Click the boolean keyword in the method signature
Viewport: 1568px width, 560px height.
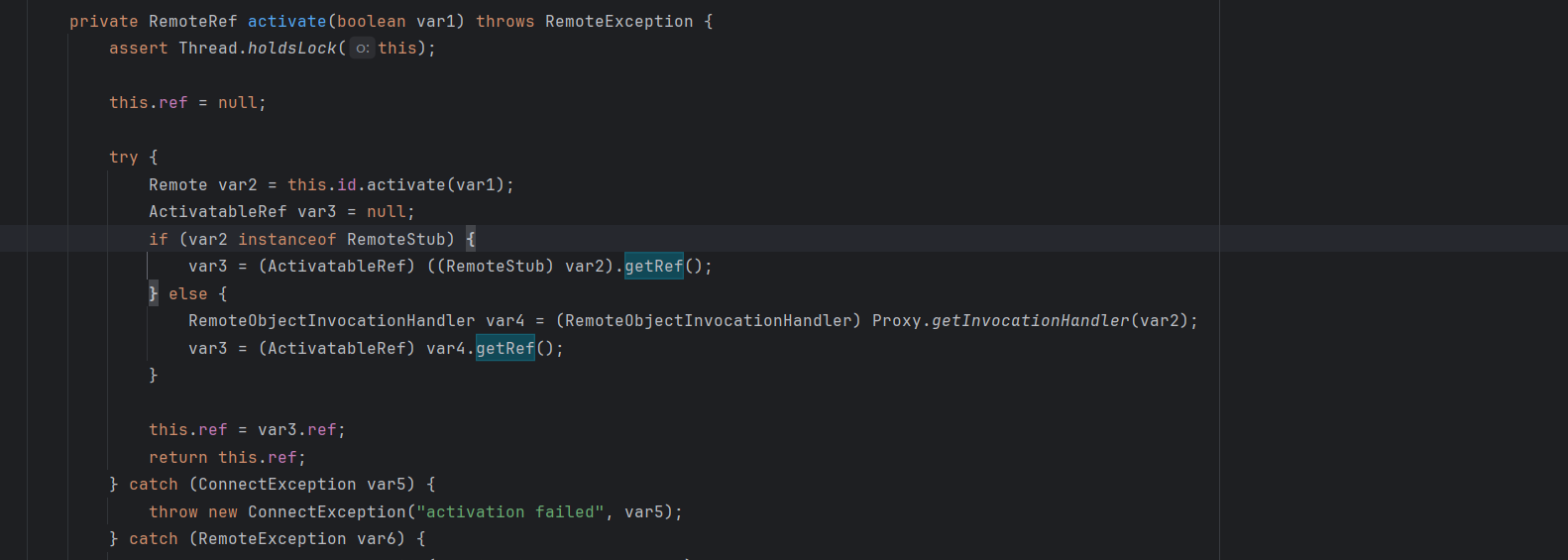tap(371, 22)
